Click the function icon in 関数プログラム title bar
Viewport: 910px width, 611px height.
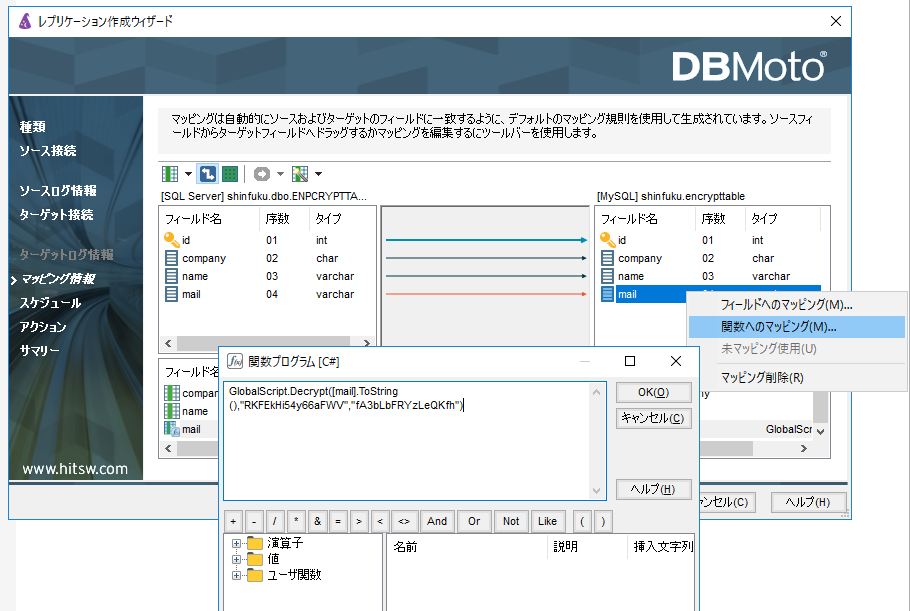coord(235,361)
